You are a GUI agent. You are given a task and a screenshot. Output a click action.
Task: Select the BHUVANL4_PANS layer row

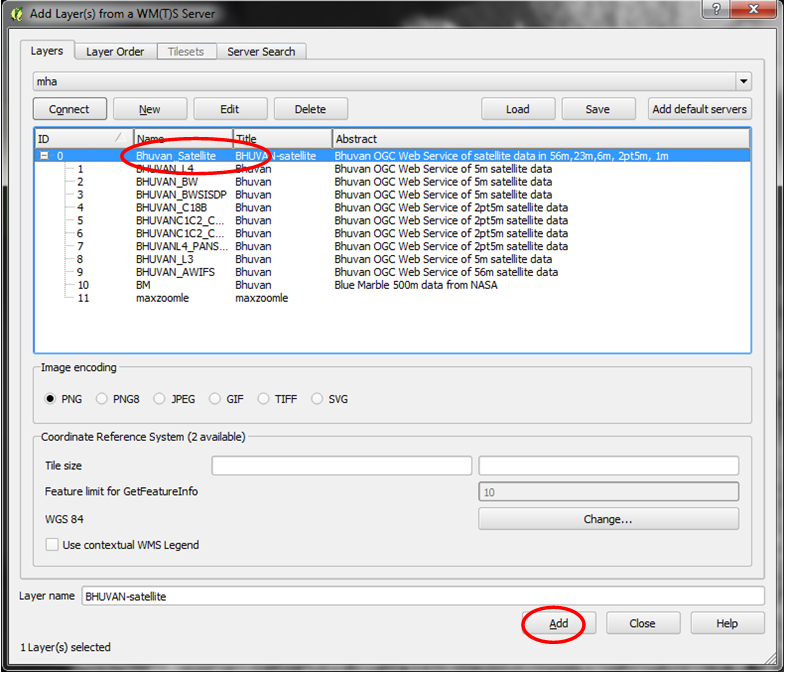392,247
